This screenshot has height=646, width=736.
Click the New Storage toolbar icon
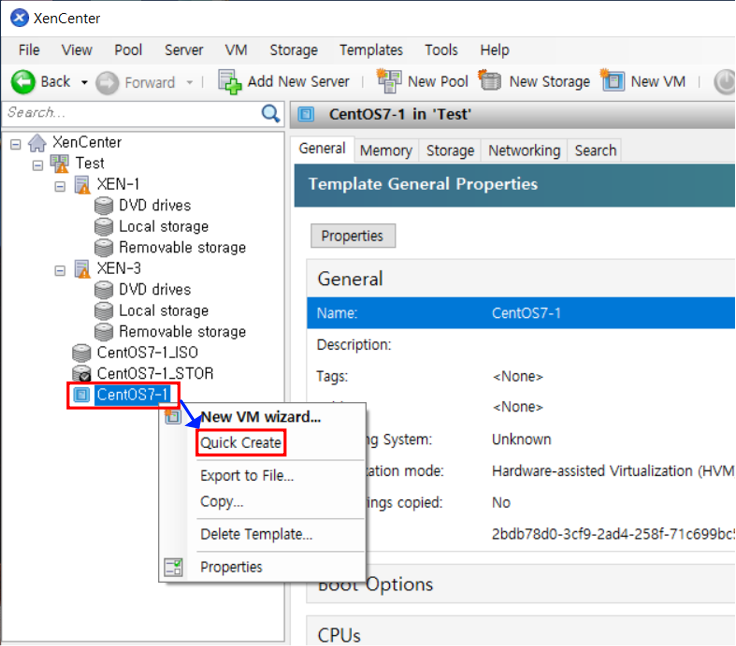[x=490, y=80]
